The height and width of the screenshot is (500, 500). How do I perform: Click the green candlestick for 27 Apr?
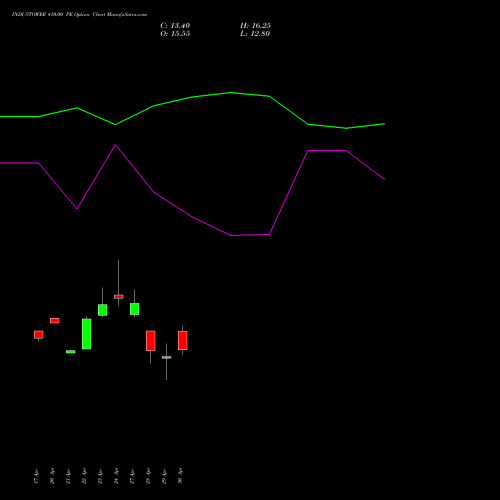coord(135,309)
